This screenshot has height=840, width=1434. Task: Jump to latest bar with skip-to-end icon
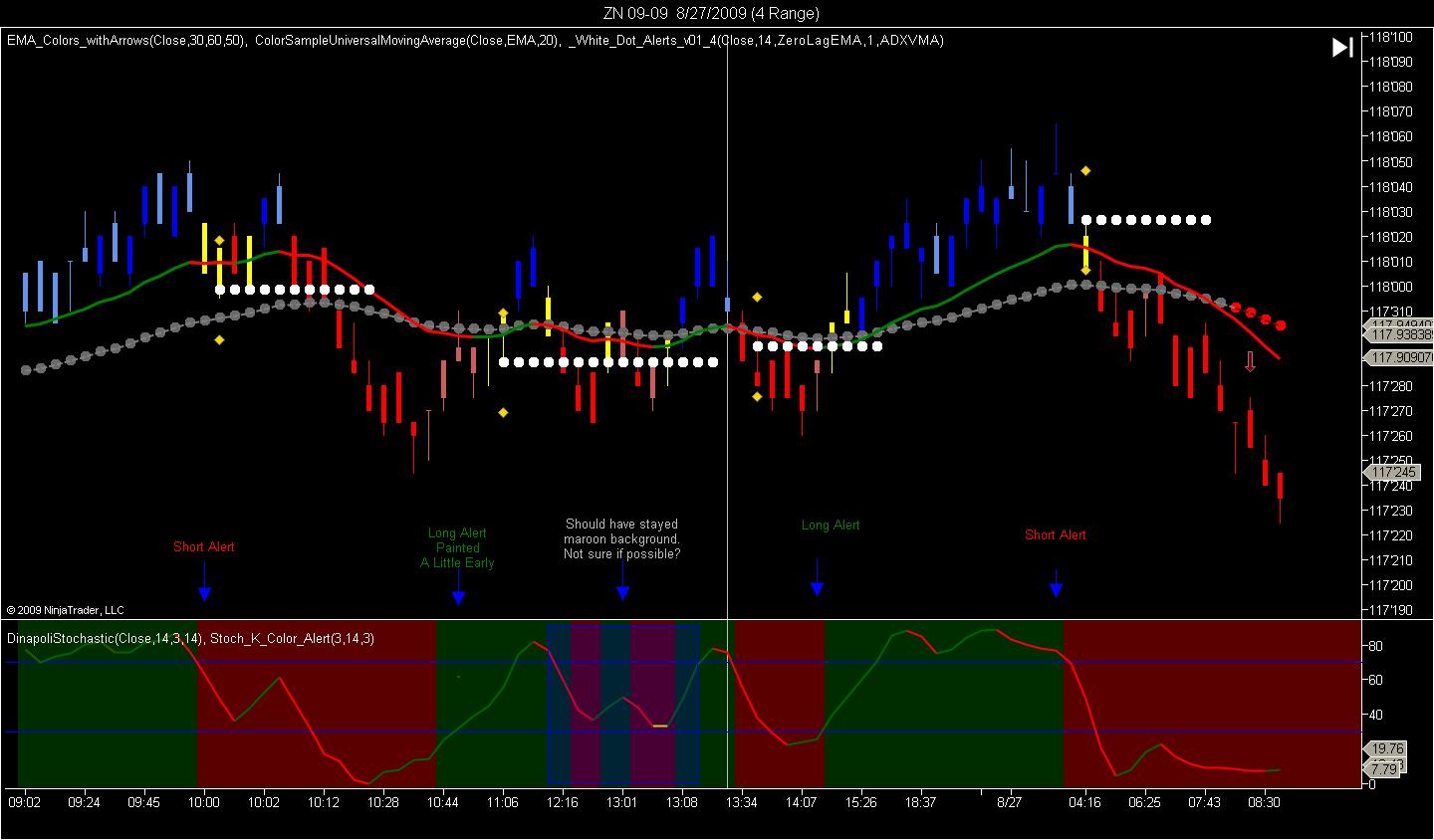pyautogui.click(x=1342, y=48)
